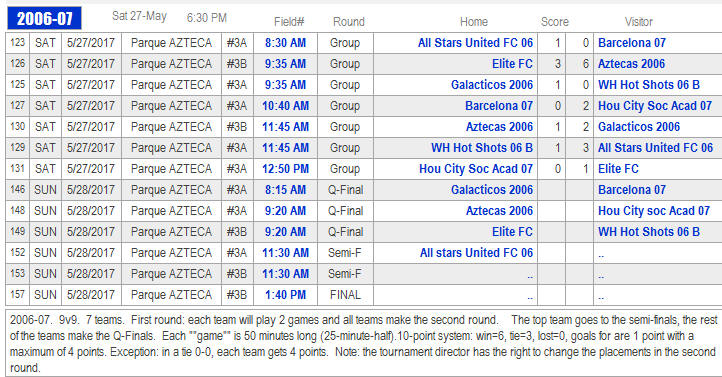722x377 pixels.
Task: Open WH Hot Shots 06 B in game 125
Action: (649, 85)
